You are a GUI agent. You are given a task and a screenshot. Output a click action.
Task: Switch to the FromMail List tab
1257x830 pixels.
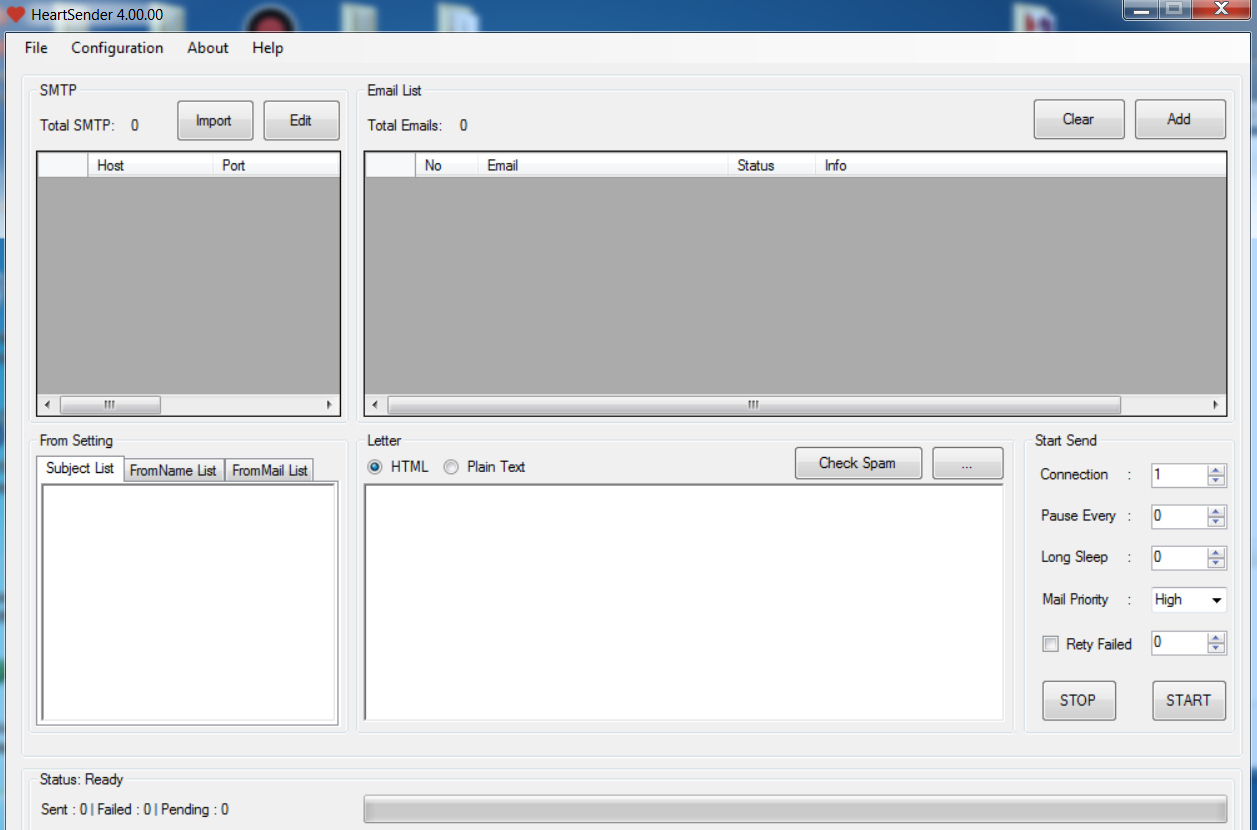point(270,470)
